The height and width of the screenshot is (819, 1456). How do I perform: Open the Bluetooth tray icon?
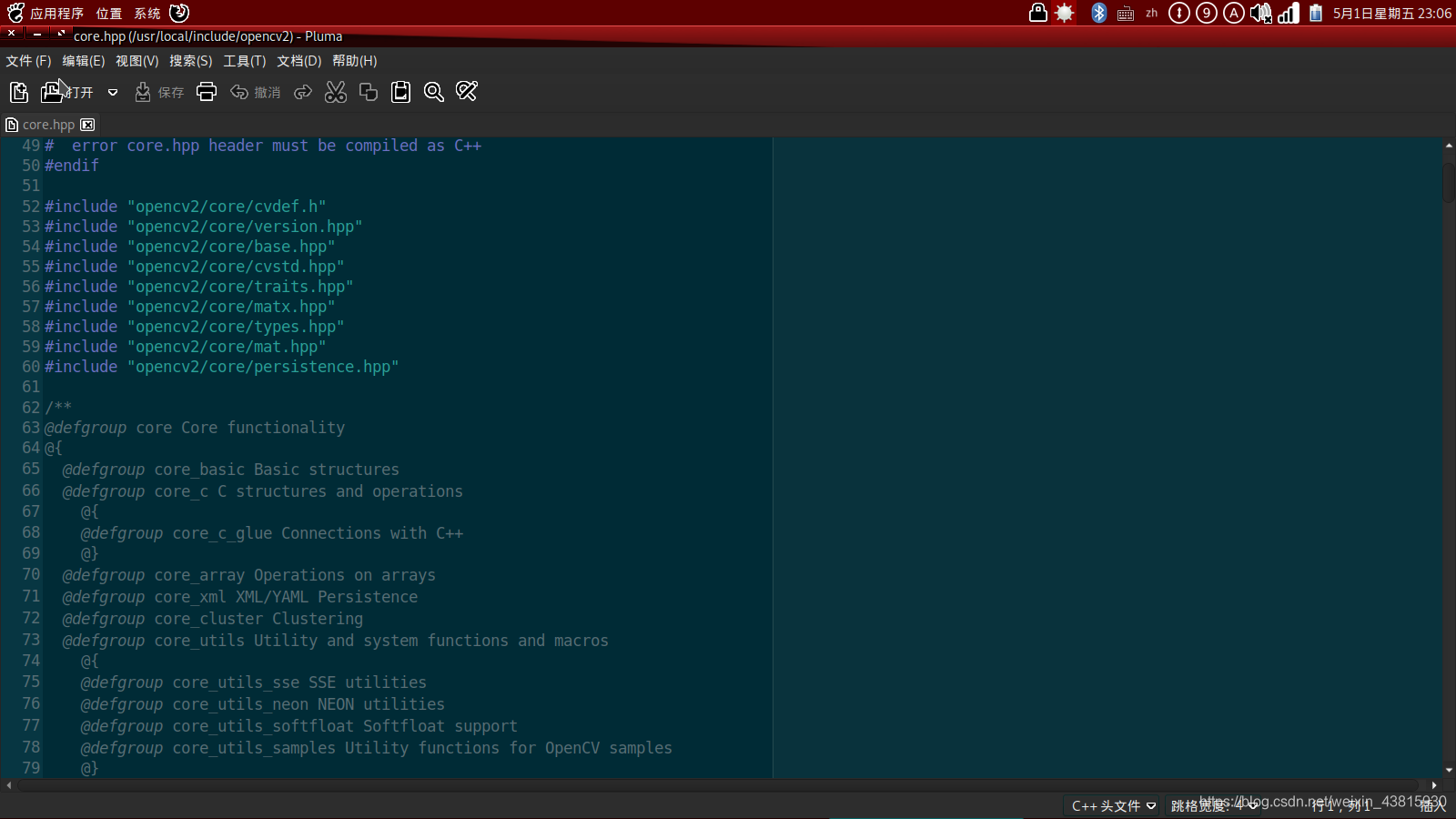point(1099,13)
